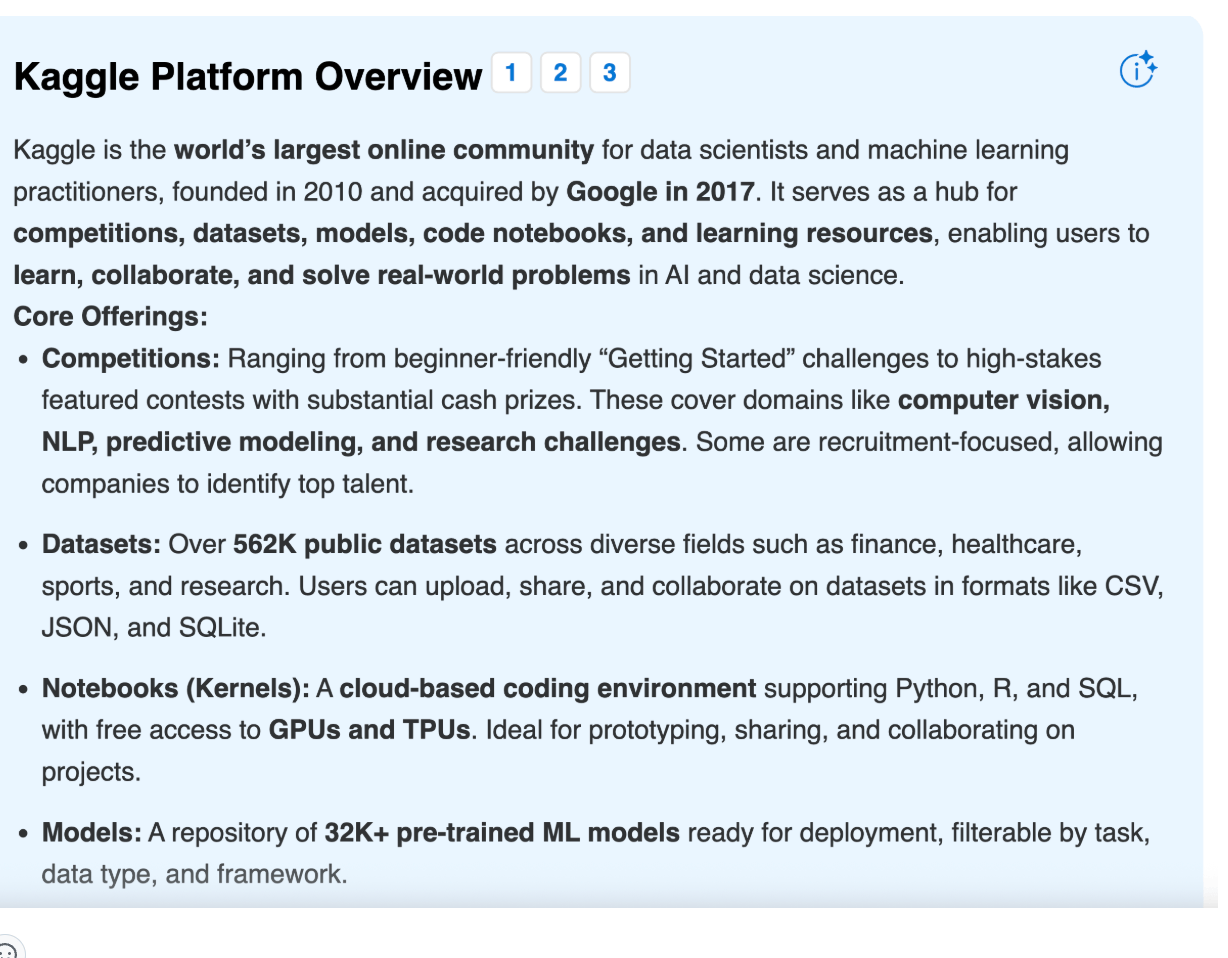Click the "Competitions:" bullet label
Screen dimensions: 1228x958
coord(130,359)
